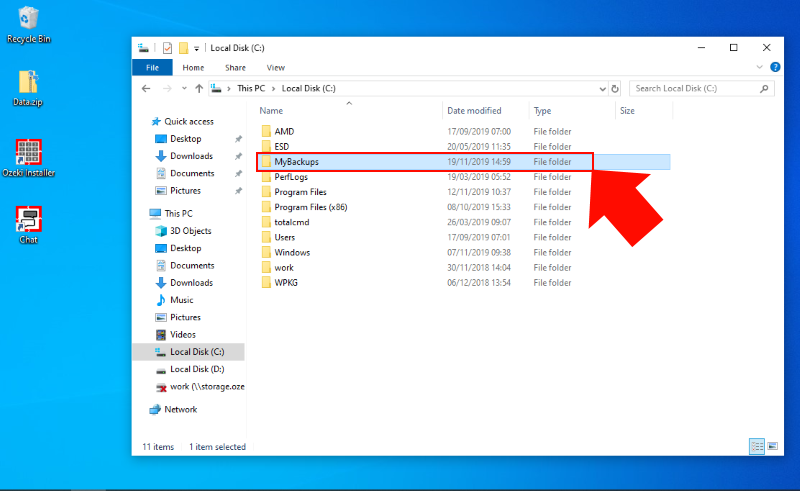Select Local Disk (C:) in navigation pane
This screenshot has width=800, height=491.
coord(188,352)
